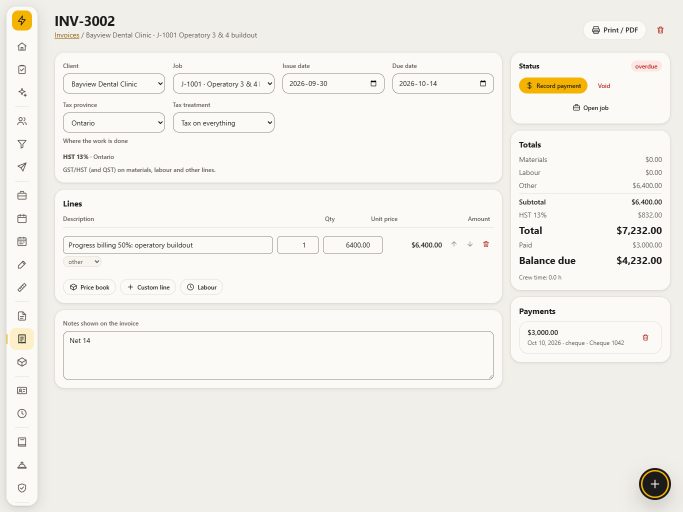Image resolution: width=683 pixels, height=512 pixels.
Task: Open the box package icon in sidebar
Action: [x=22, y=362]
